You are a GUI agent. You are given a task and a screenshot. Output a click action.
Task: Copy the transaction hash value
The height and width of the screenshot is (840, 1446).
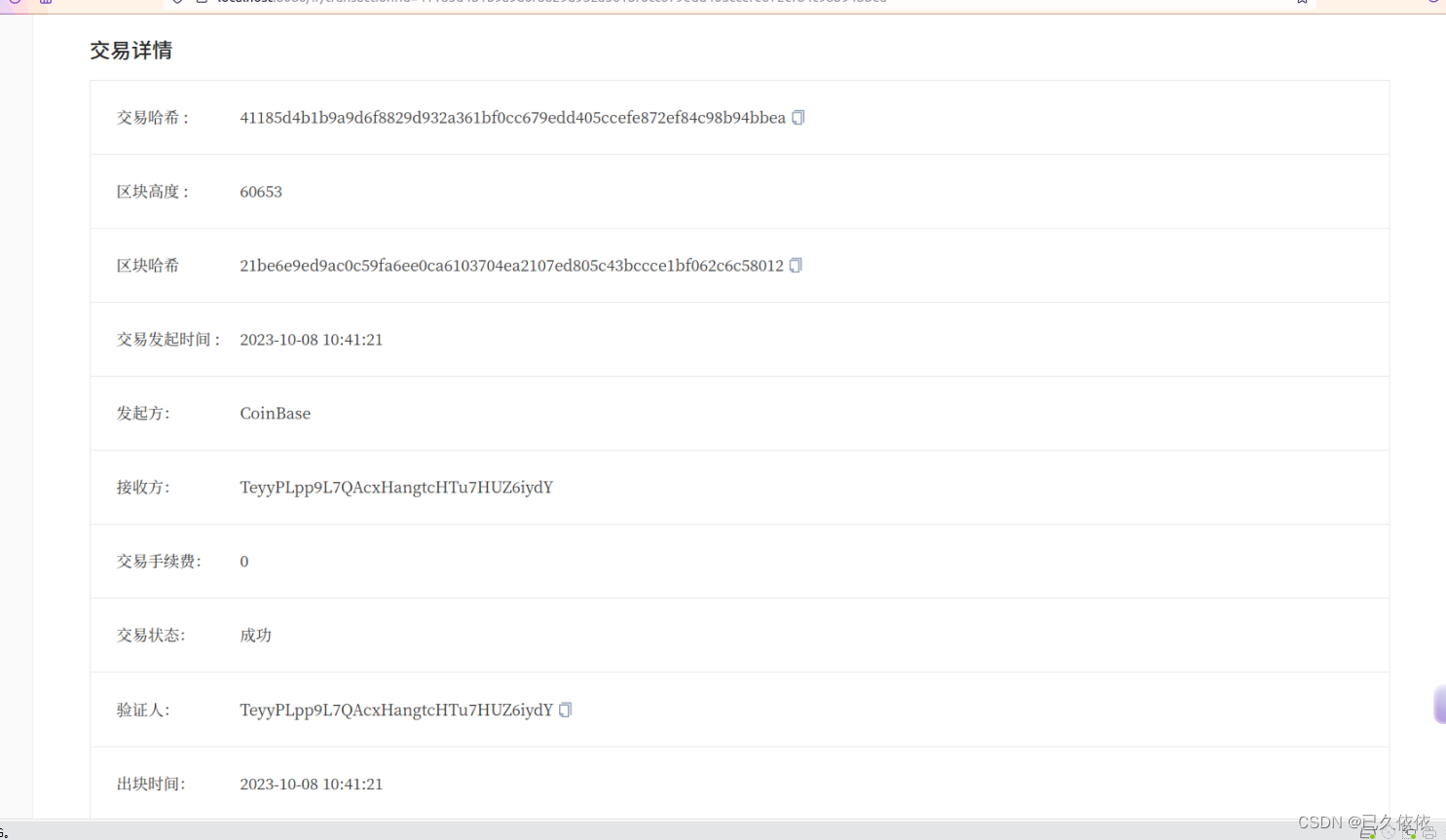click(x=798, y=118)
